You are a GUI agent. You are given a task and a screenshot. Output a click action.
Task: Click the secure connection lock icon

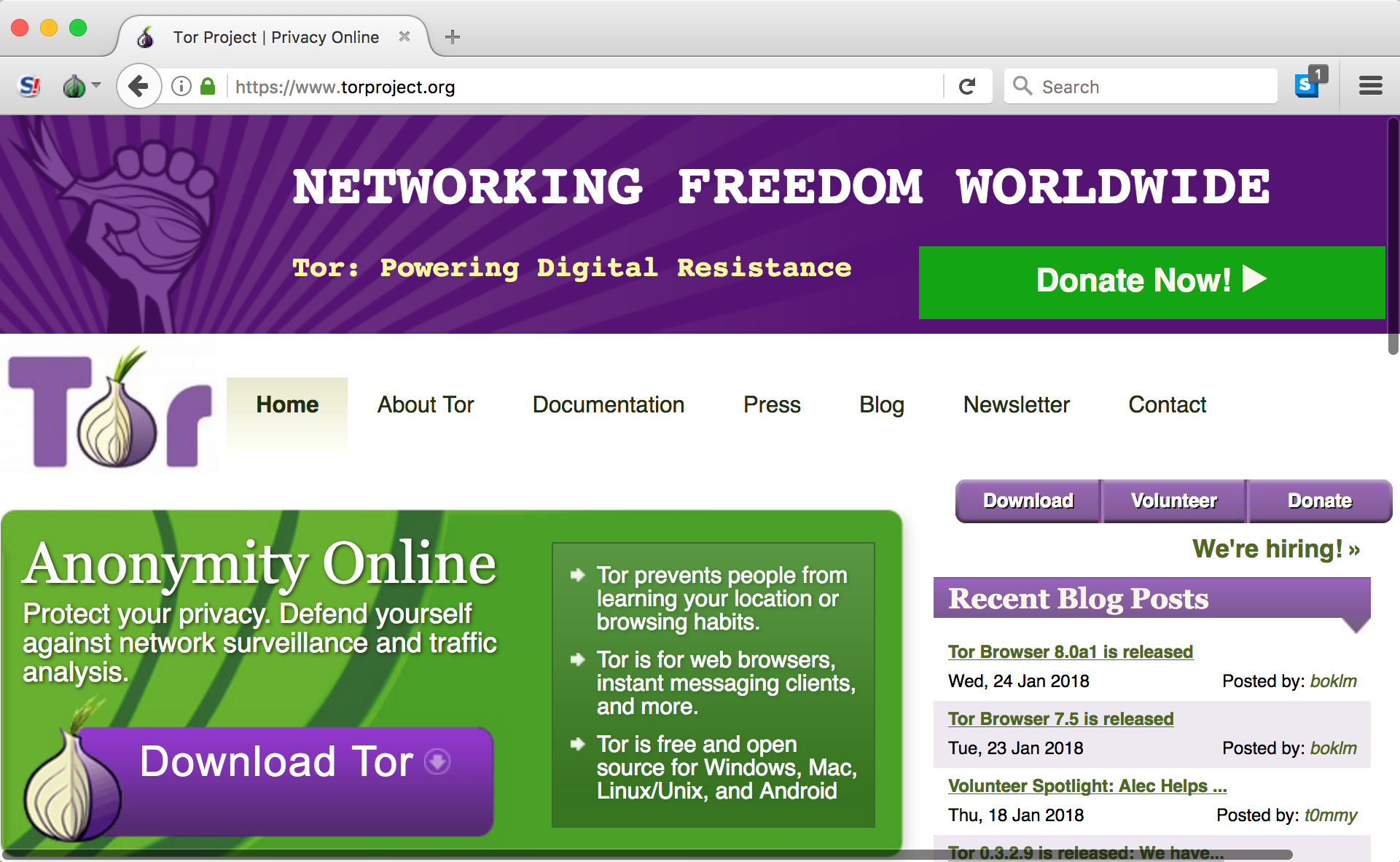pyautogui.click(x=208, y=85)
